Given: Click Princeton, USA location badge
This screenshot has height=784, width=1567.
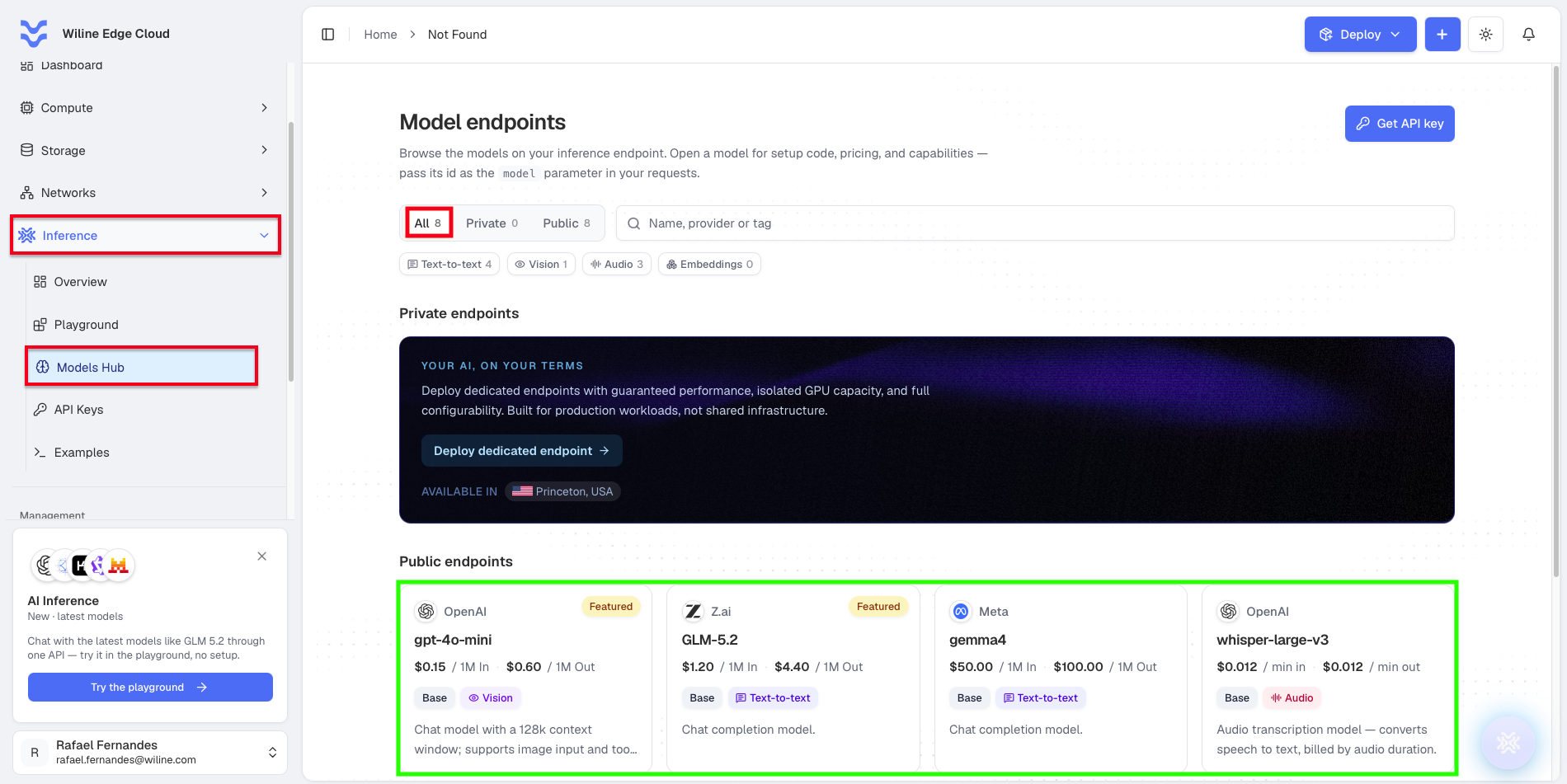Looking at the screenshot, I should click(562, 491).
